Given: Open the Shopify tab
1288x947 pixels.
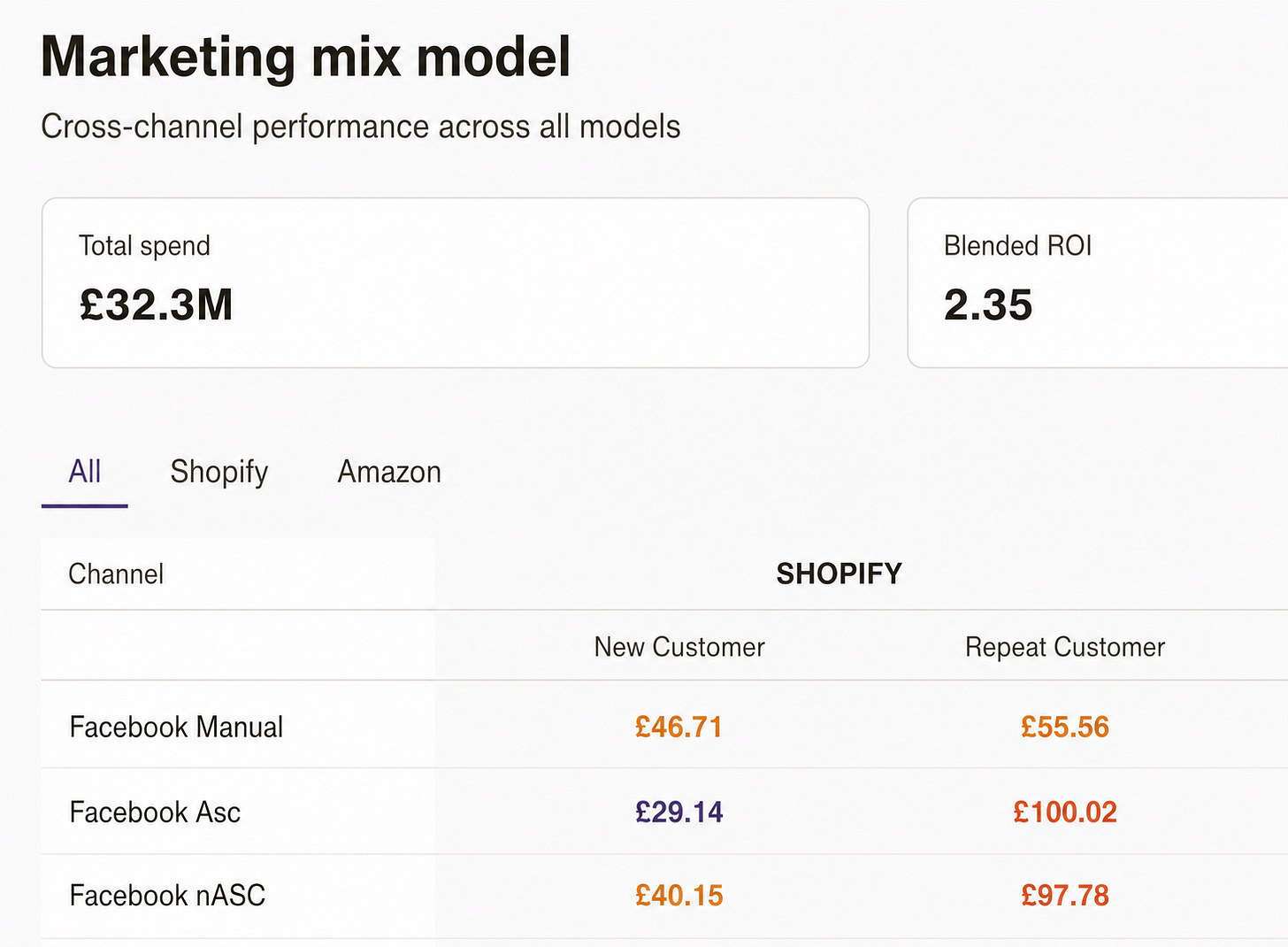Looking at the screenshot, I should pos(219,472).
